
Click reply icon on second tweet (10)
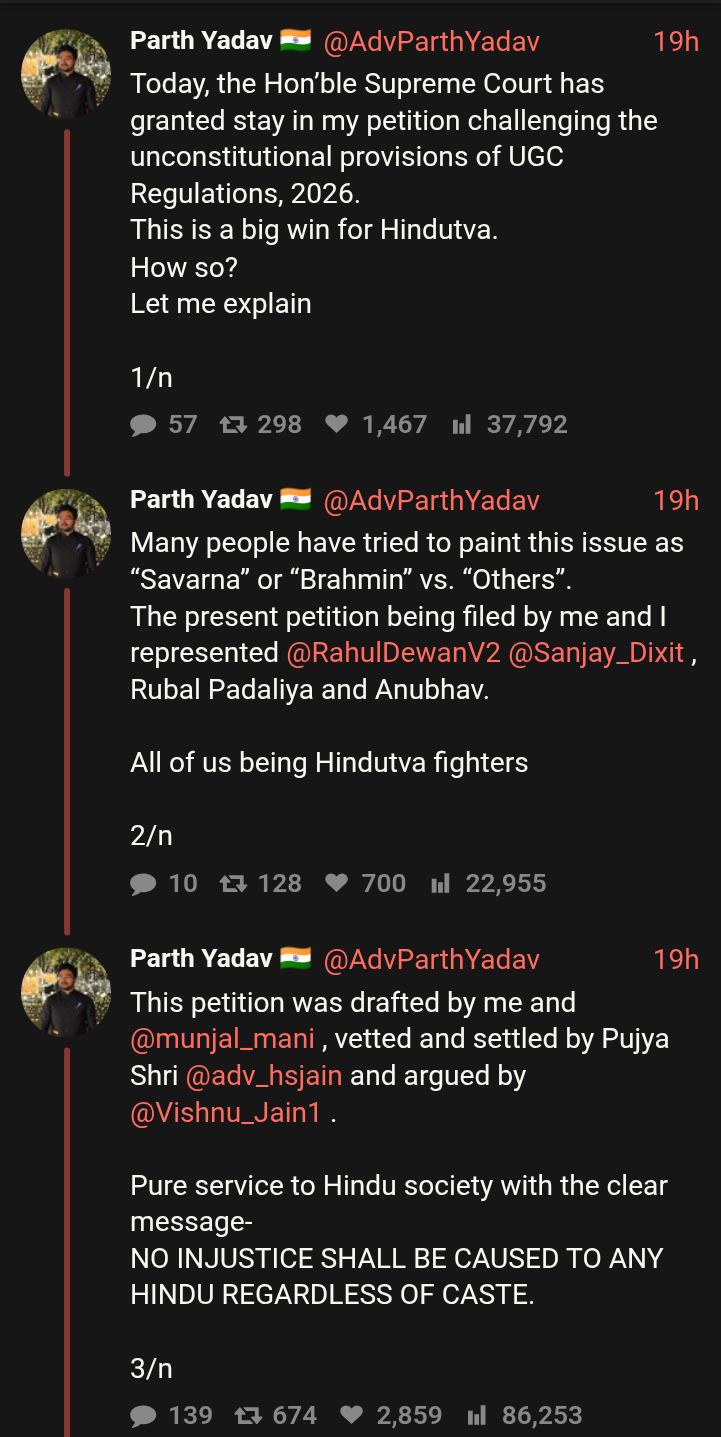pos(144,884)
